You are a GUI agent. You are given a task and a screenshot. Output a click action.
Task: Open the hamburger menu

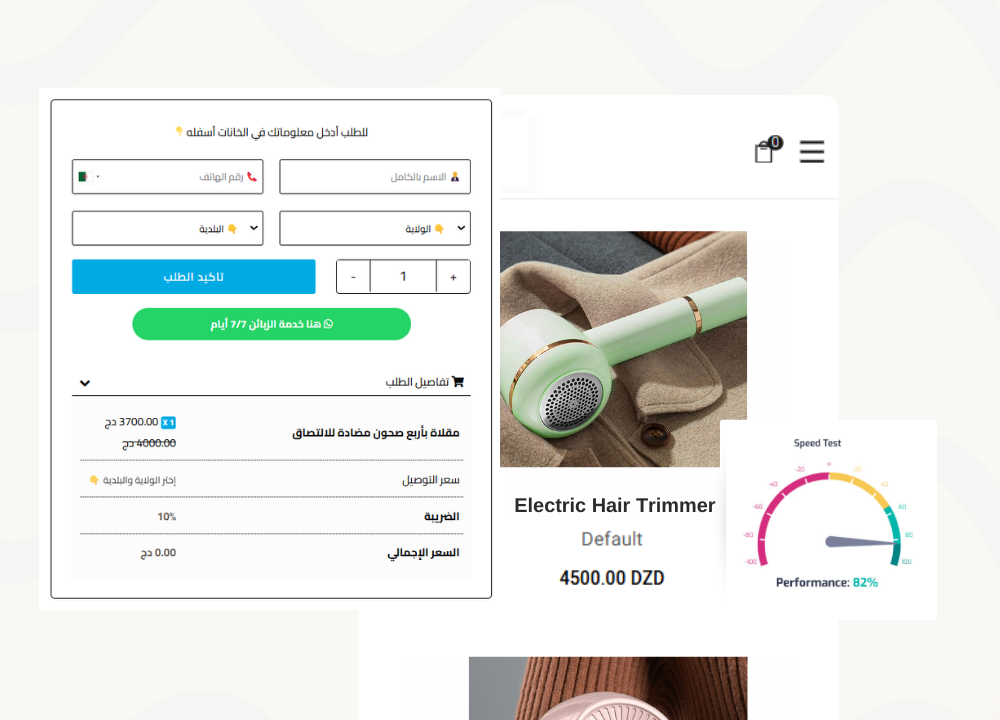812,152
